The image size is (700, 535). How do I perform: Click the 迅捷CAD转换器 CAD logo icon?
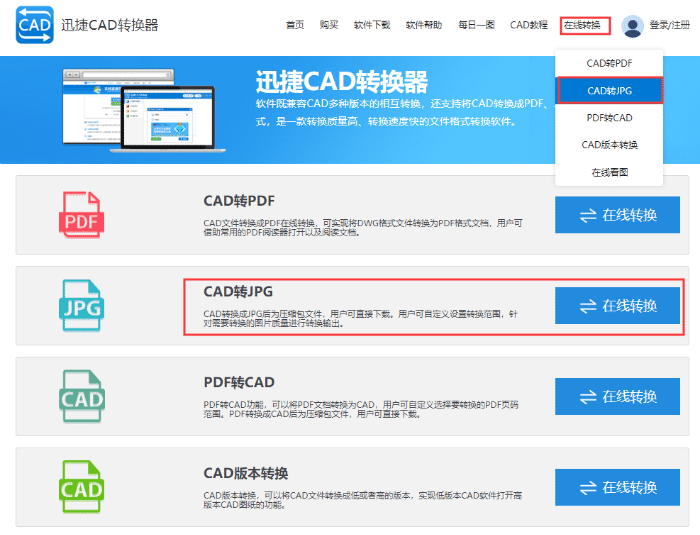[x=35, y=25]
